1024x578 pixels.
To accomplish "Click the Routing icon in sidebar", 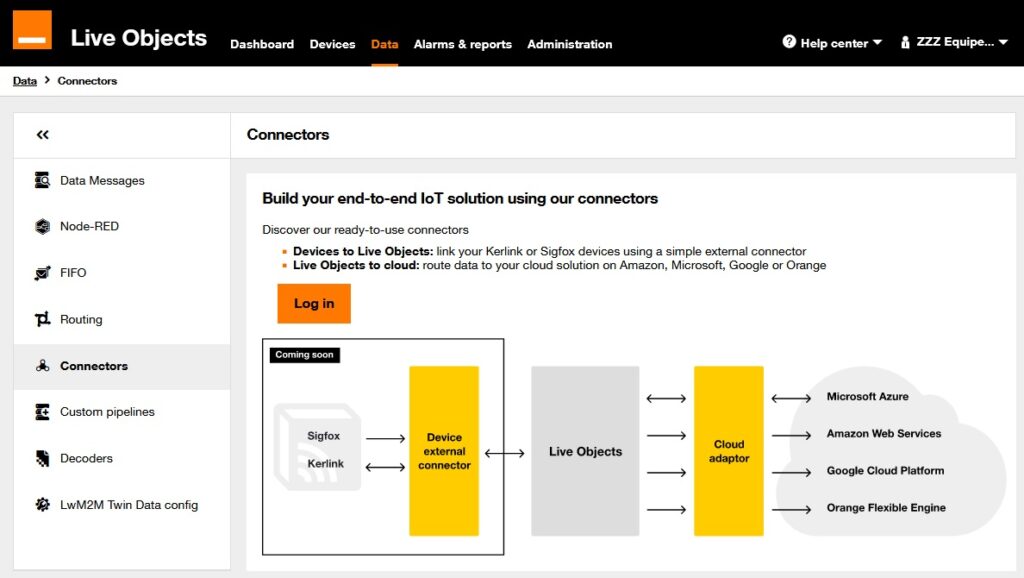I will pyautogui.click(x=42, y=319).
